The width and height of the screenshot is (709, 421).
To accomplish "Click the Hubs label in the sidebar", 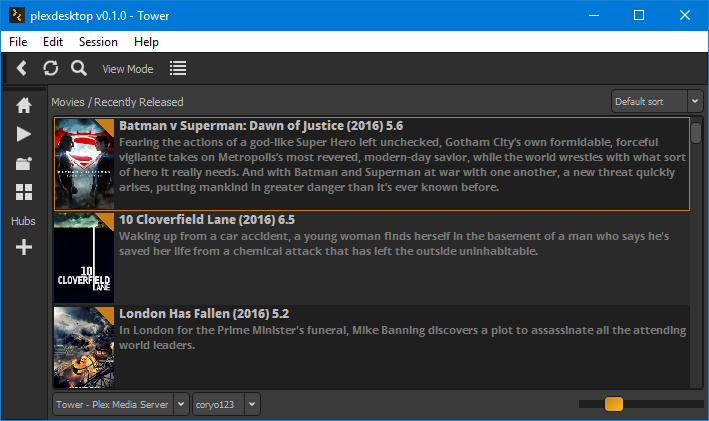I will tap(23, 221).
